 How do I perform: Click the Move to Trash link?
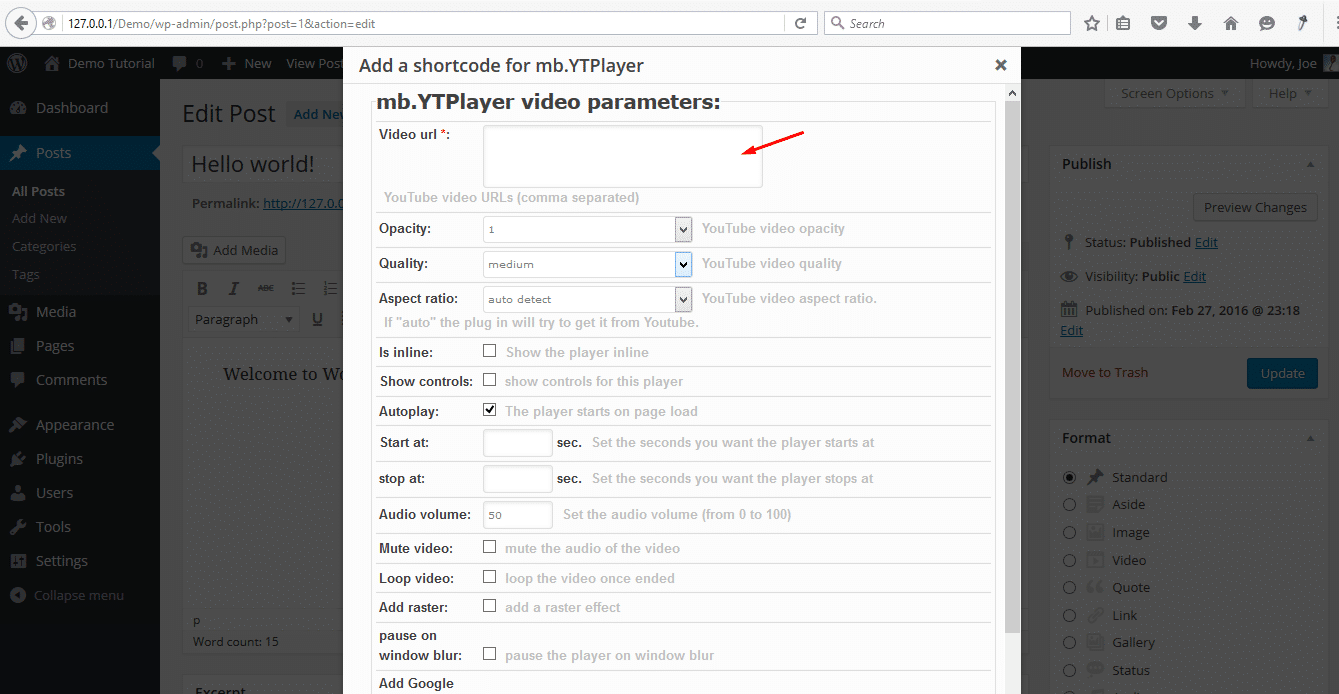pyautogui.click(x=1105, y=372)
